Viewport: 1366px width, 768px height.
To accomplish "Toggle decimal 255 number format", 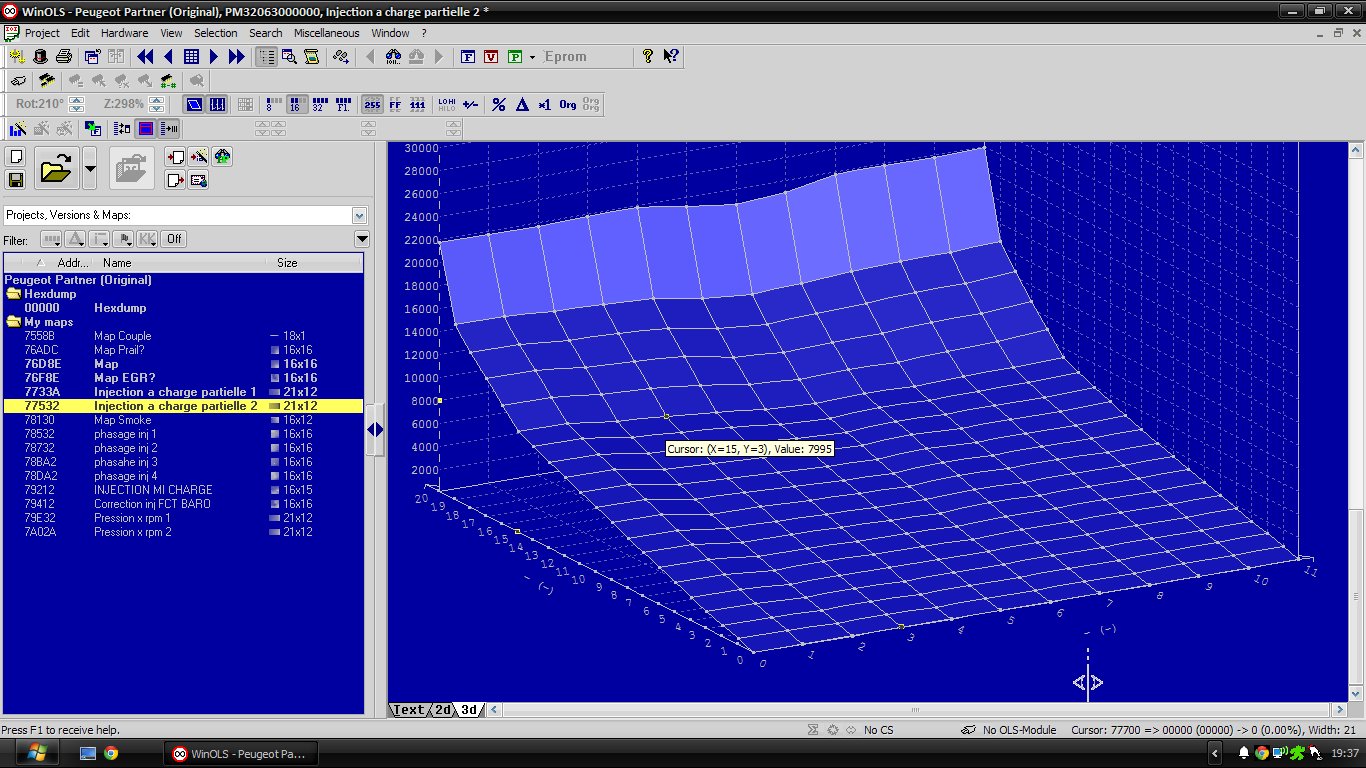I will point(372,104).
